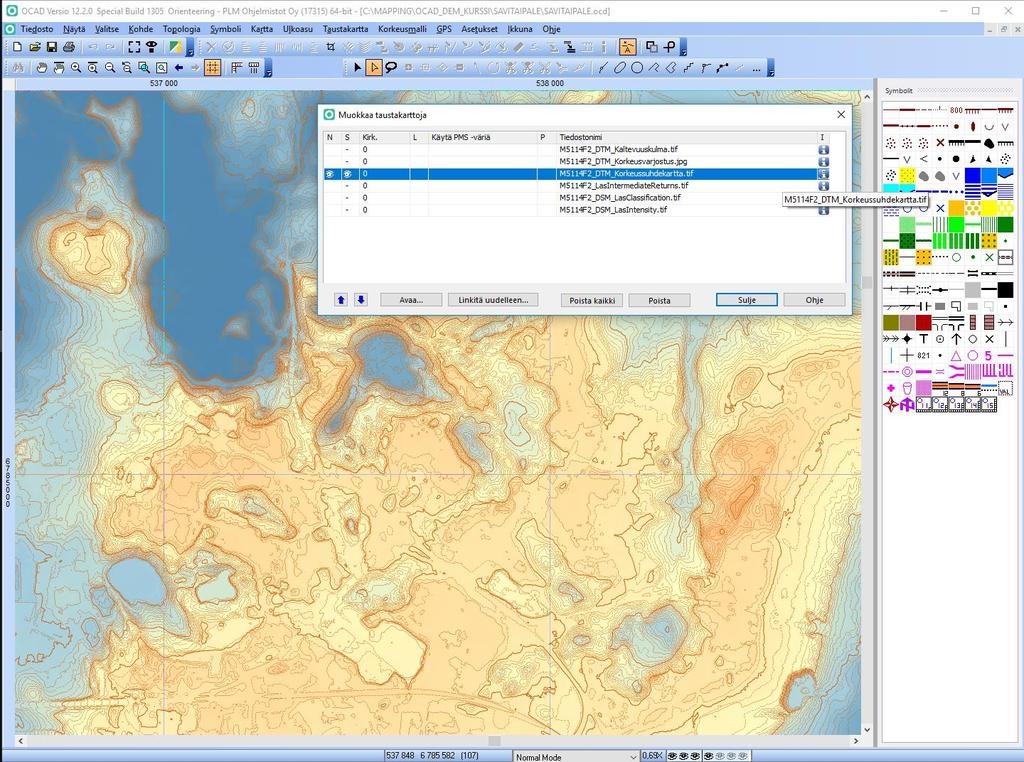The image size is (1024, 762).
Task: Show info for M5114F2_DSM_LasIntensity.tif
Action: point(824,210)
